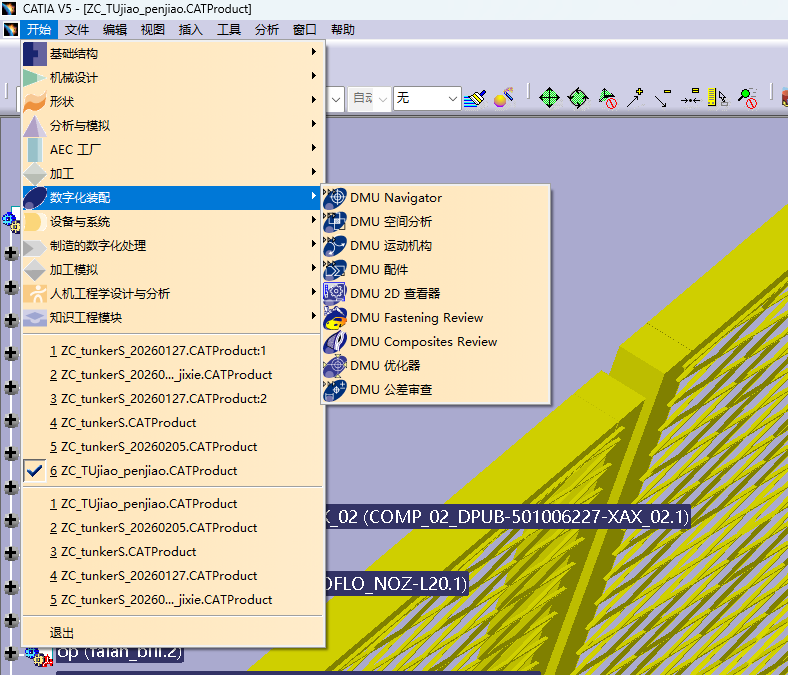Open recent file 1 ZC_TUjiao_penjiao.CATProduct
Image resolution: width=788 pixels, height=675 pixels.
click(x=172, y=504)
